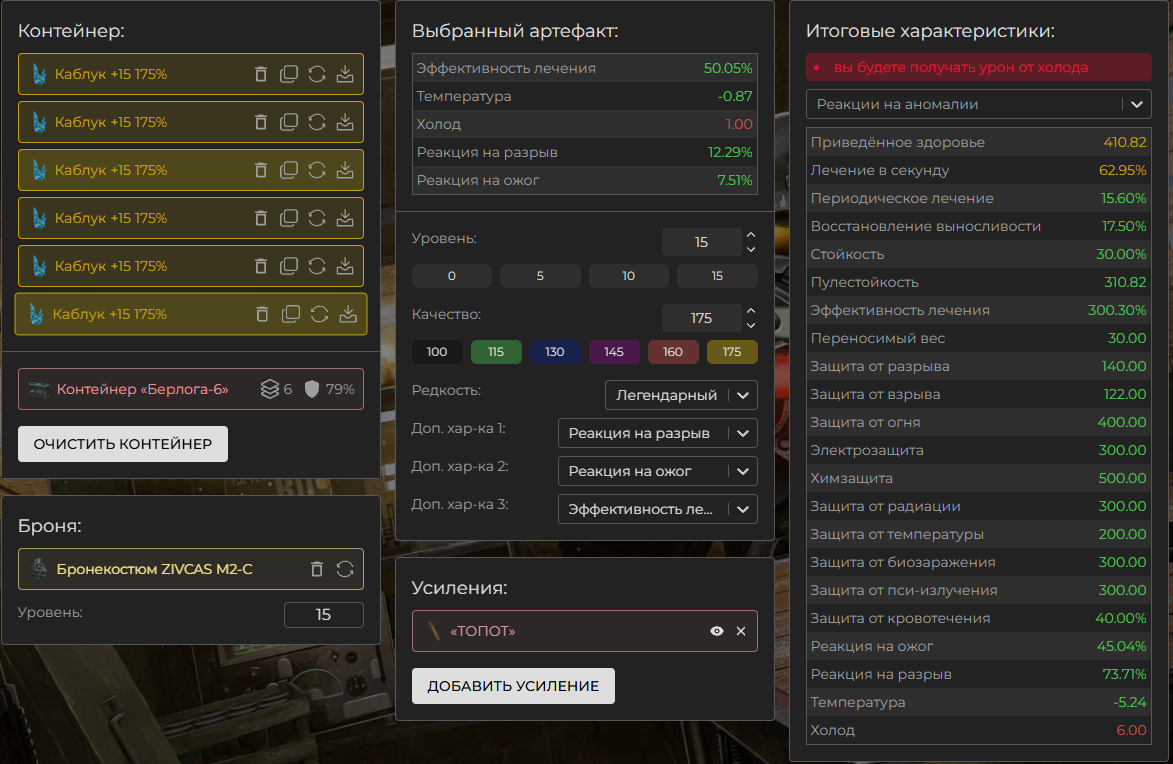The image size is (1173, 764).
Task: Copy the fifth Каблук artifact in the list
Action: pos(289,266)
